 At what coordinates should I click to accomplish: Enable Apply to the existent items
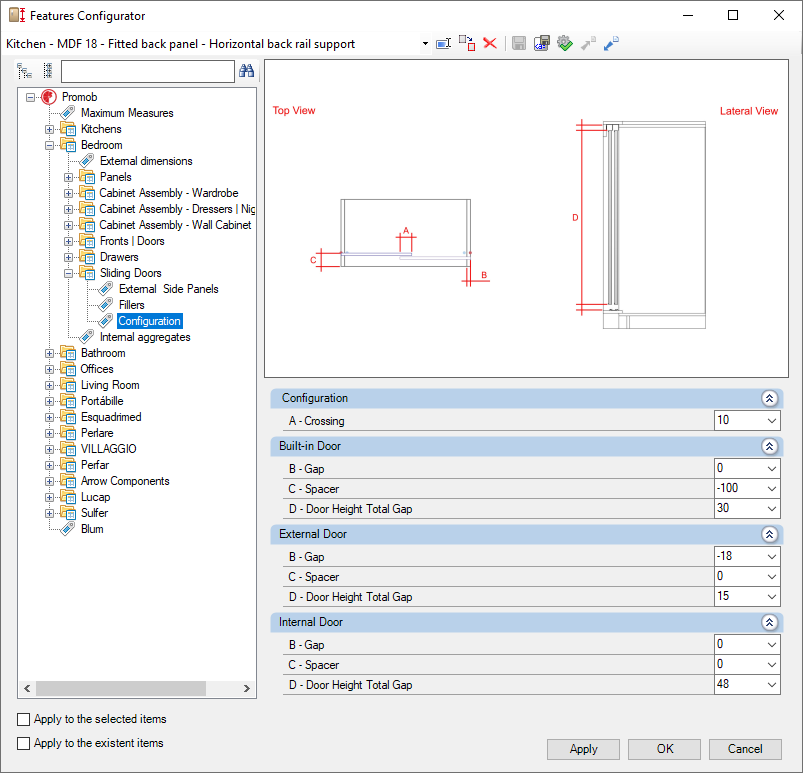pyautogui.click(x=24, y=743)
